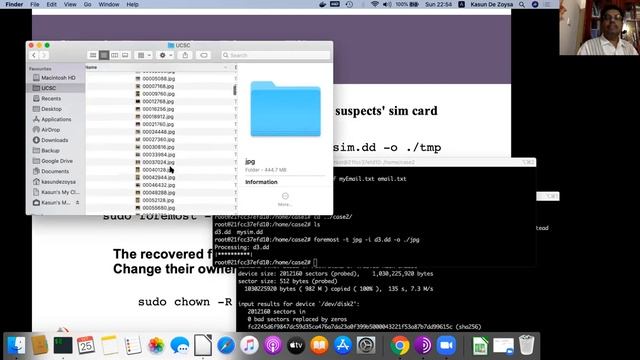Click the Time Machine menu bar icon
Screen dimensions: 640x360
tap(349, 4)
